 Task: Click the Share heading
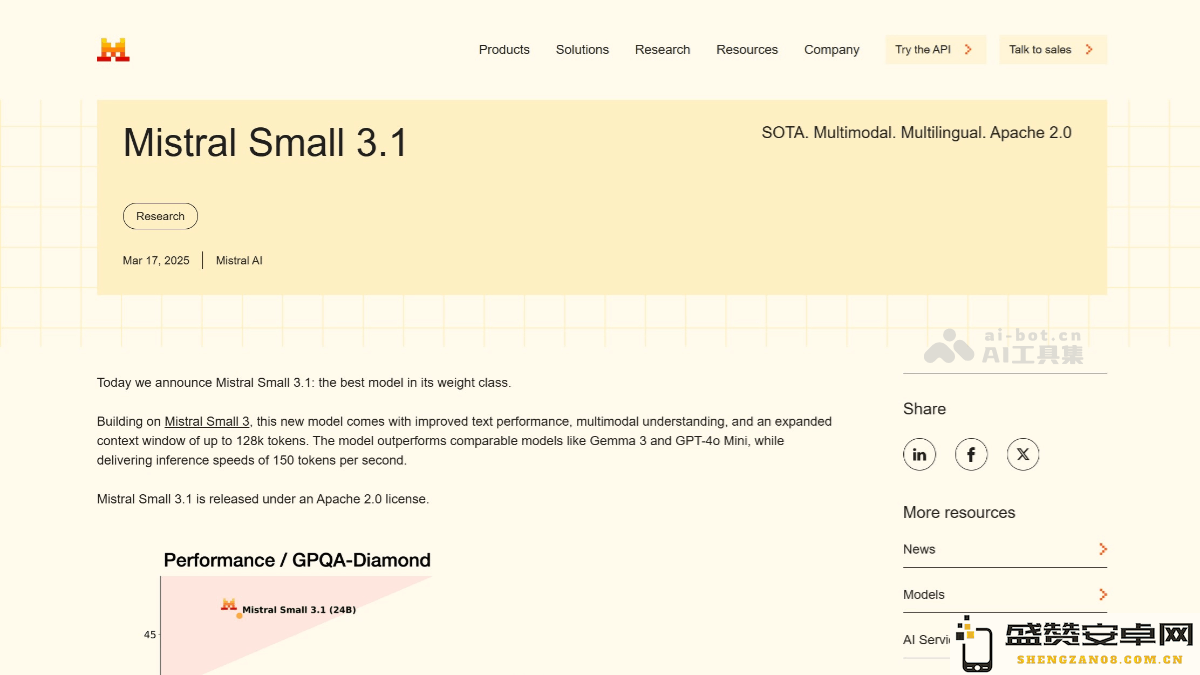tap(924, 408)
